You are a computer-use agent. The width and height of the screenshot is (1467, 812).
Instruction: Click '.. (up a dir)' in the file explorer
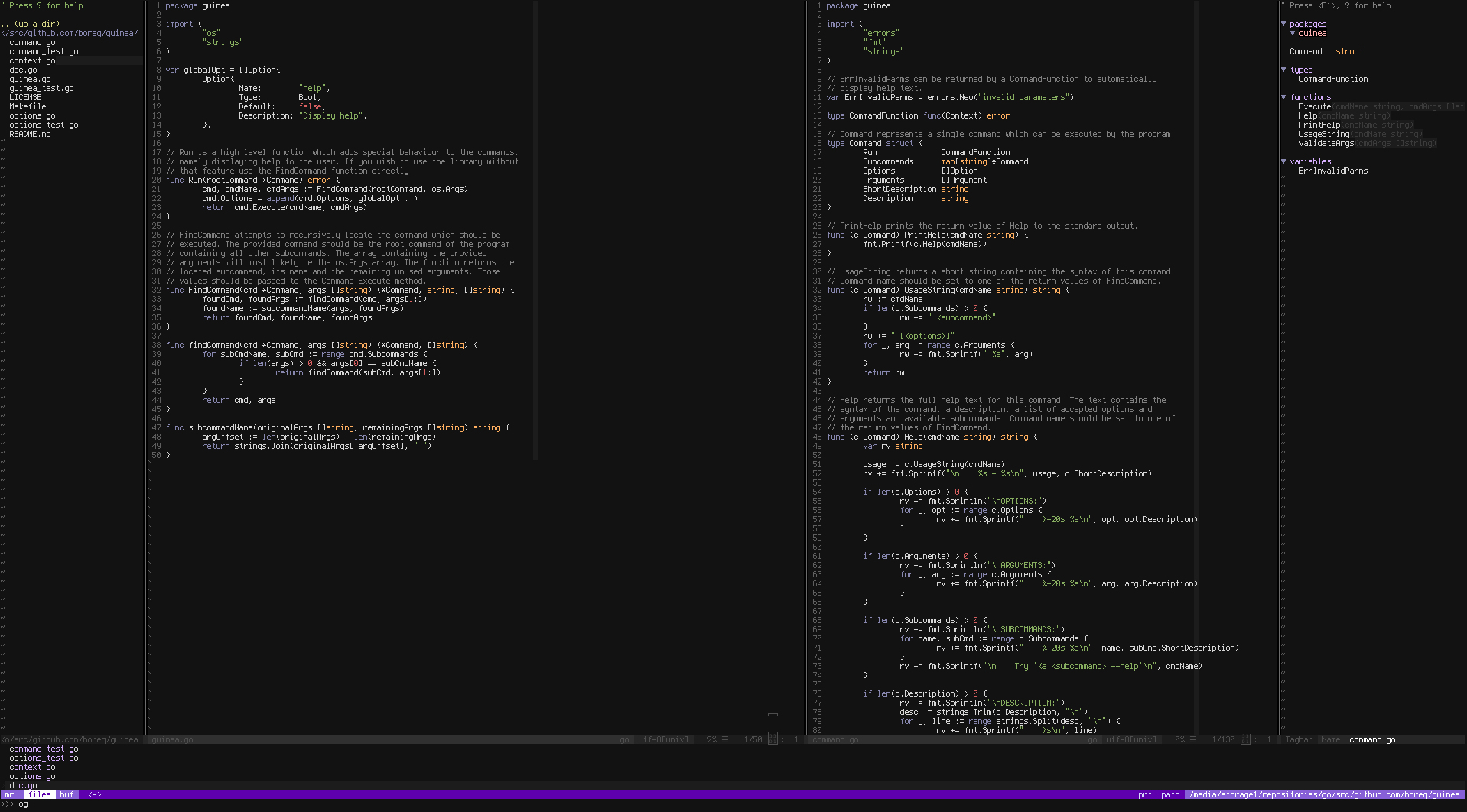pyautogui.click(x=31, y=24)
